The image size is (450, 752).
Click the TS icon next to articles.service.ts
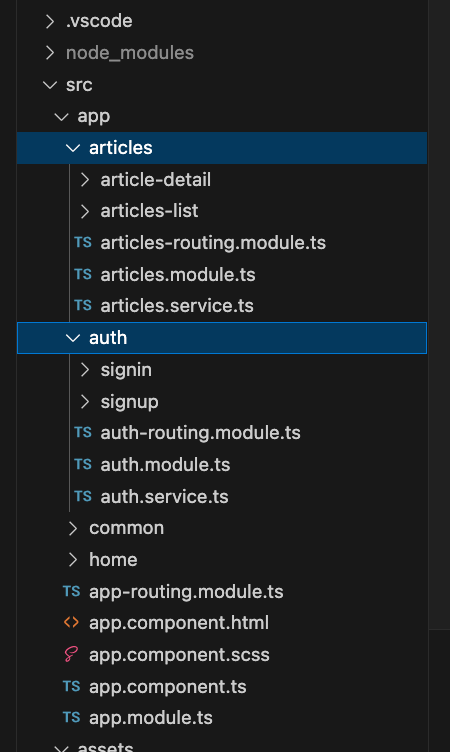[83, 306]
